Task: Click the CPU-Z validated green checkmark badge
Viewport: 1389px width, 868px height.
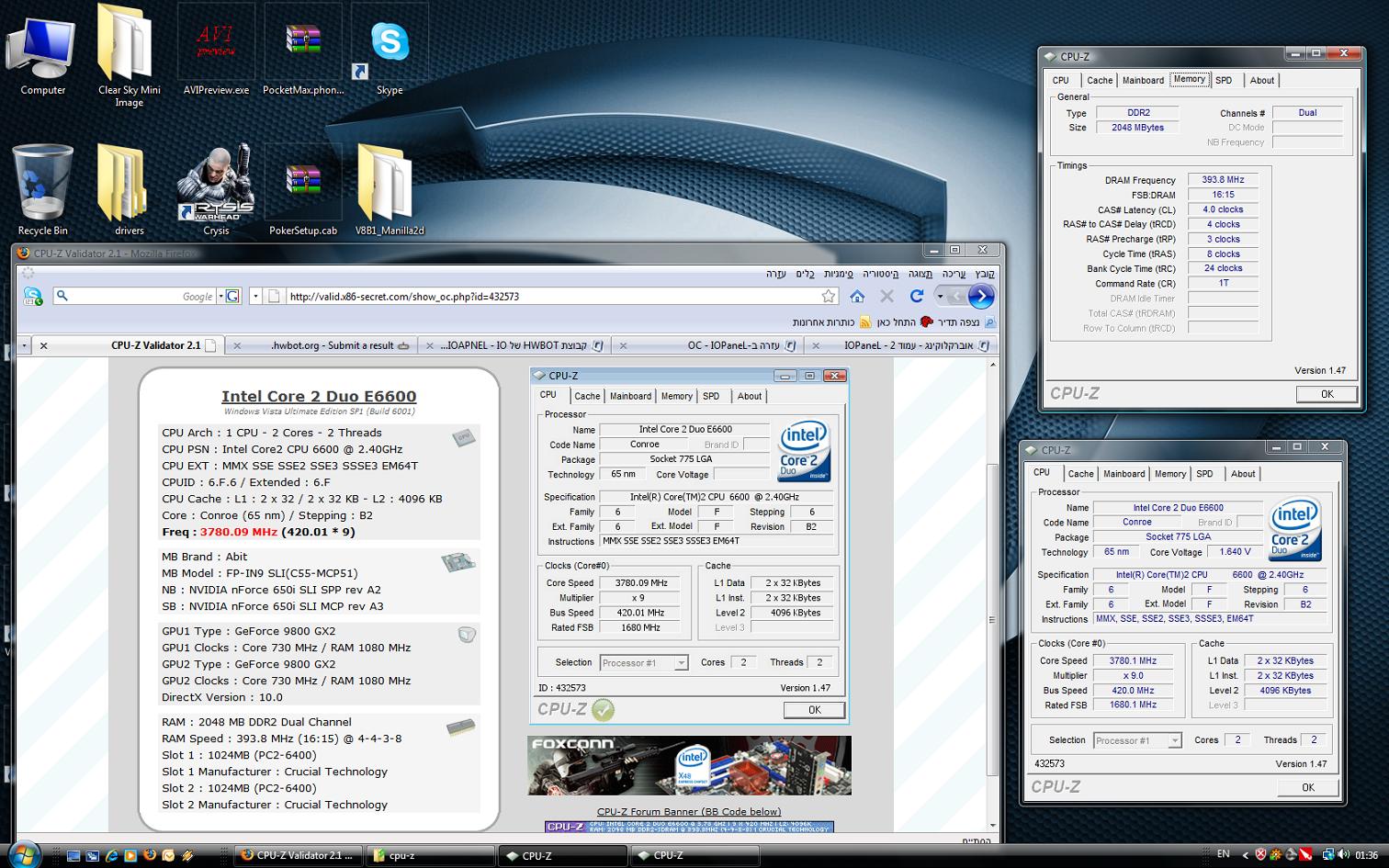Action: pyautogui.click(x=604, y=709)
